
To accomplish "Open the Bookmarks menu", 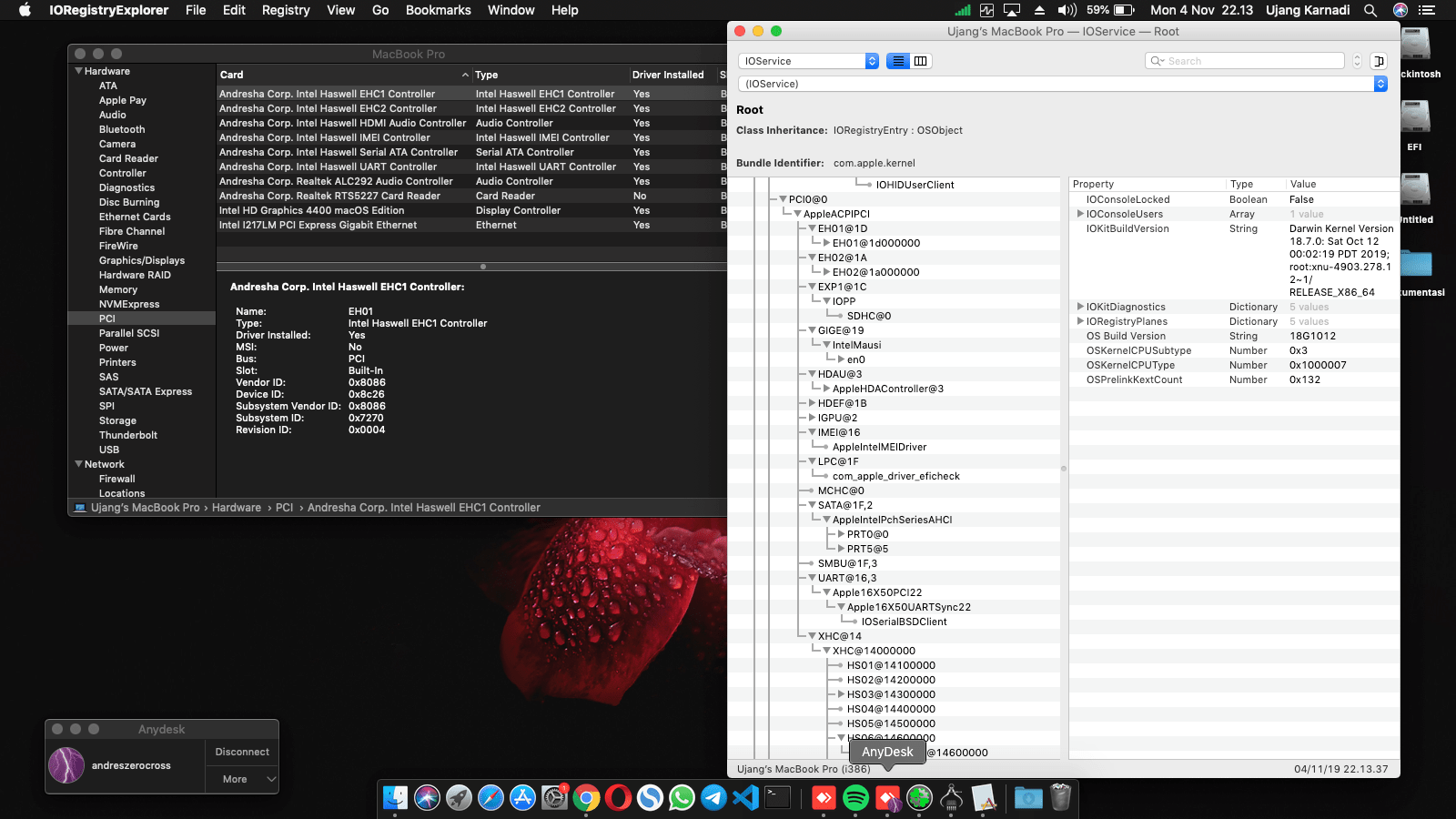I will click(438, 10).
